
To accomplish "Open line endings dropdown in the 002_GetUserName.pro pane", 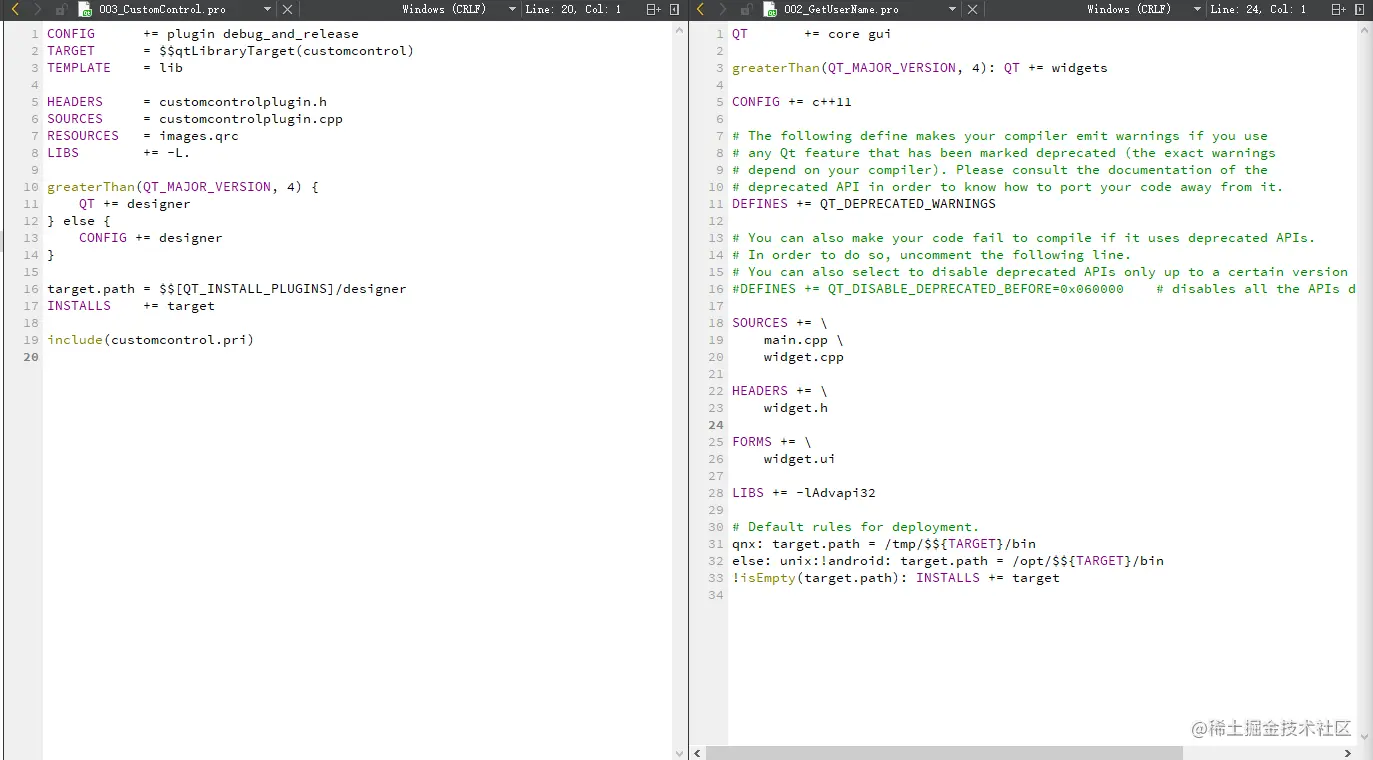I will click(x=1198, y=9).
